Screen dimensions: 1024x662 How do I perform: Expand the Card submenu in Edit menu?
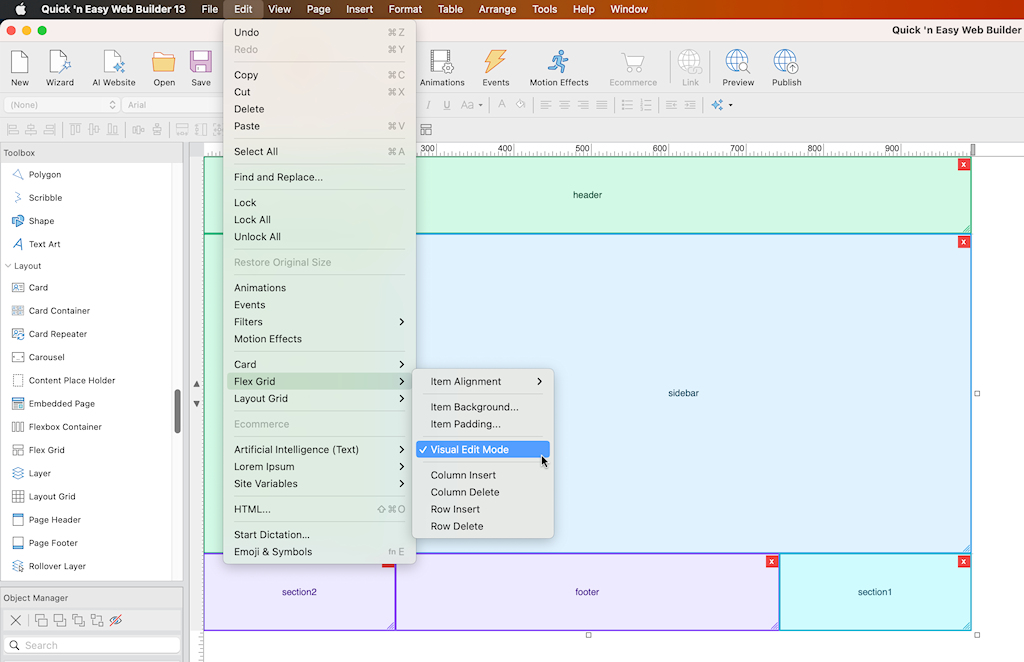coord(319,364)
